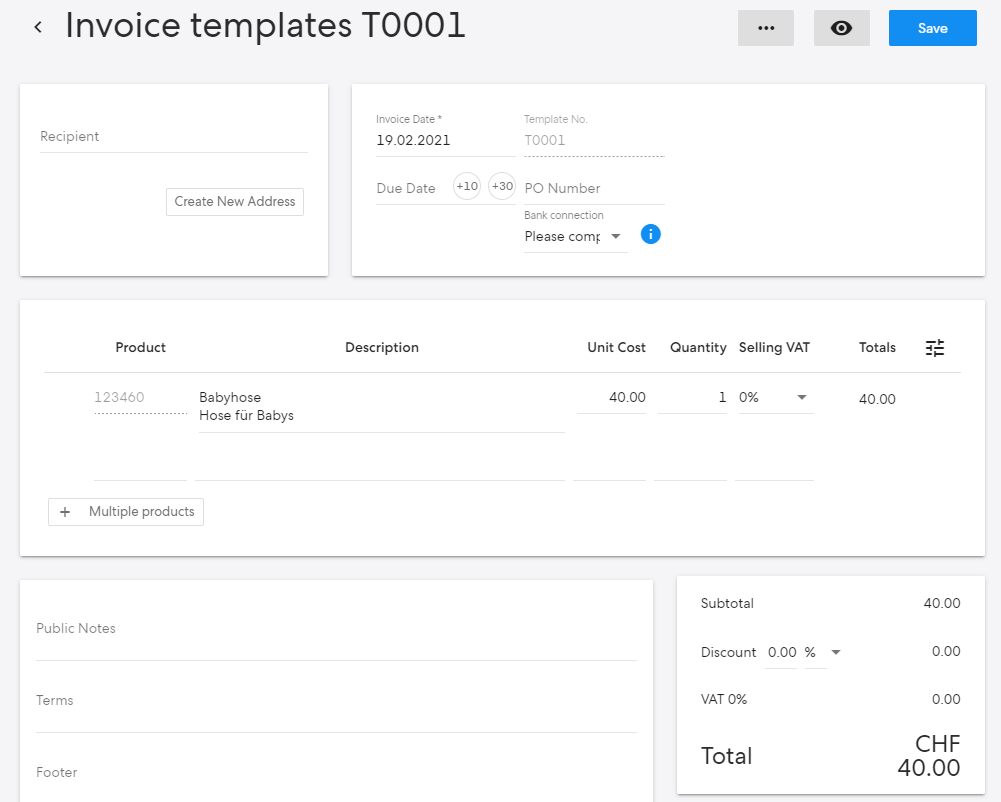Save the invoice template
The image size is (1001, 802).
932,28
